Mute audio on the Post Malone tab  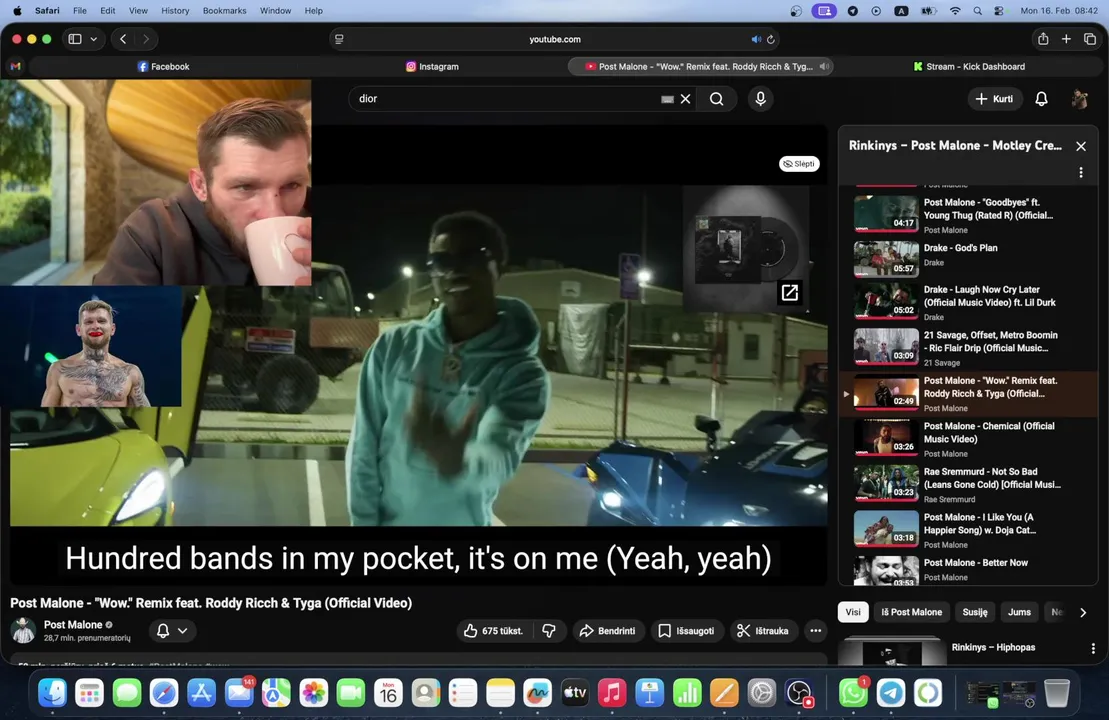824,66
